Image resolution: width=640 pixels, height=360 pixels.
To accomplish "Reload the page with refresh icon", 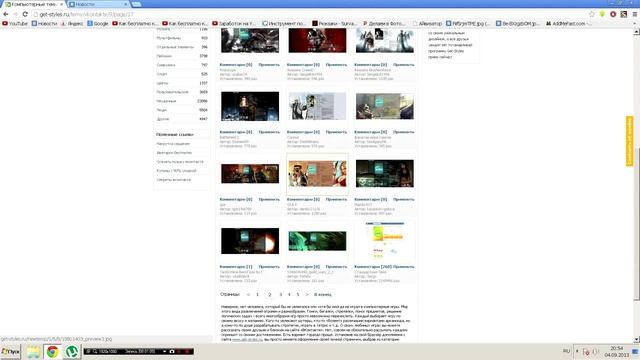I will 25,14.
